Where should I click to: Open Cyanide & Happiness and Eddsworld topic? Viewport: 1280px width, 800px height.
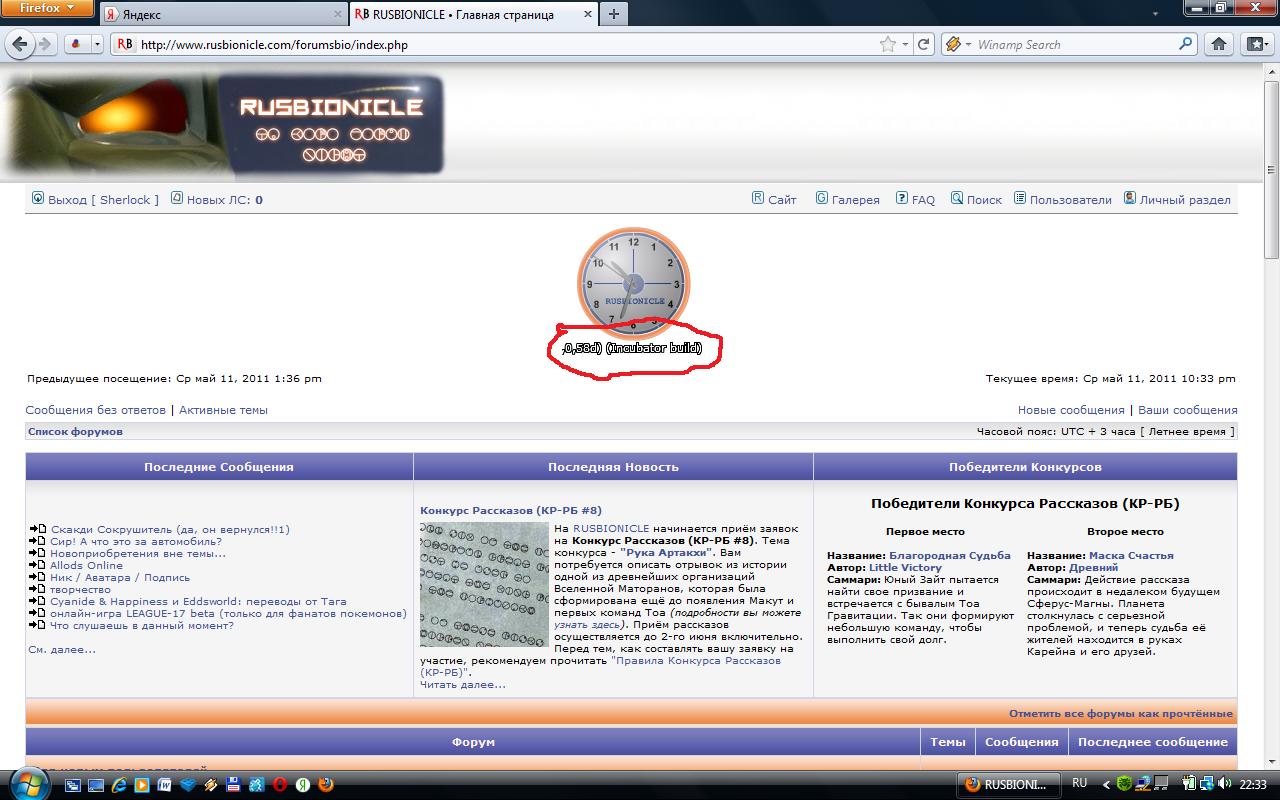[199, 602]
